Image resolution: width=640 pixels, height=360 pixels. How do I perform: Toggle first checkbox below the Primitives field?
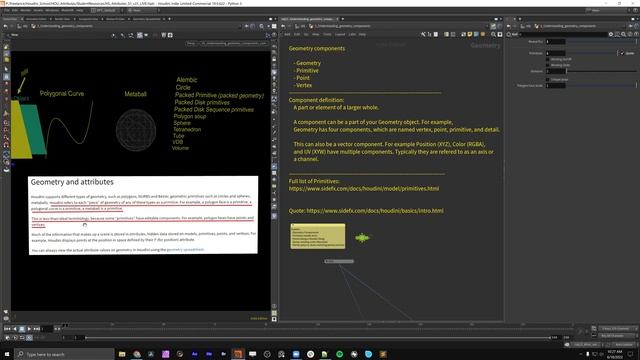(548, 59)
